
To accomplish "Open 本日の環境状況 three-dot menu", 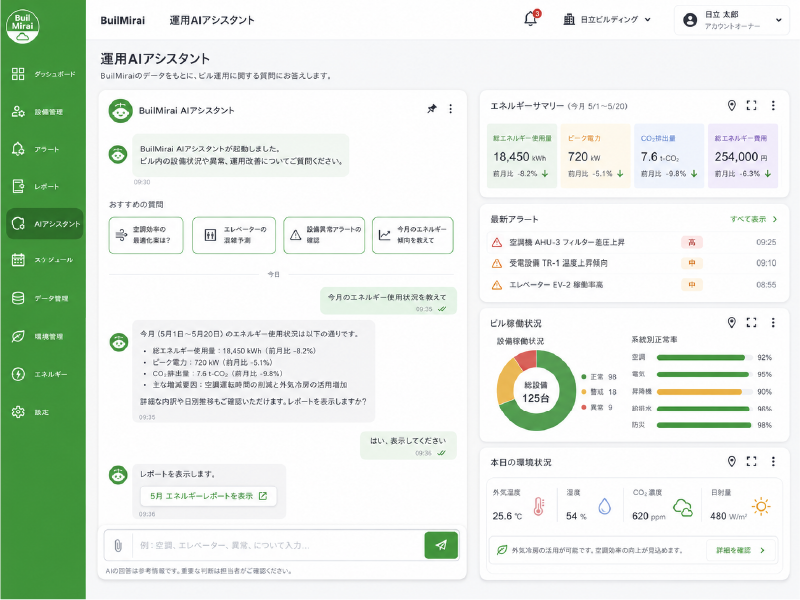I will tap(773, 461).
